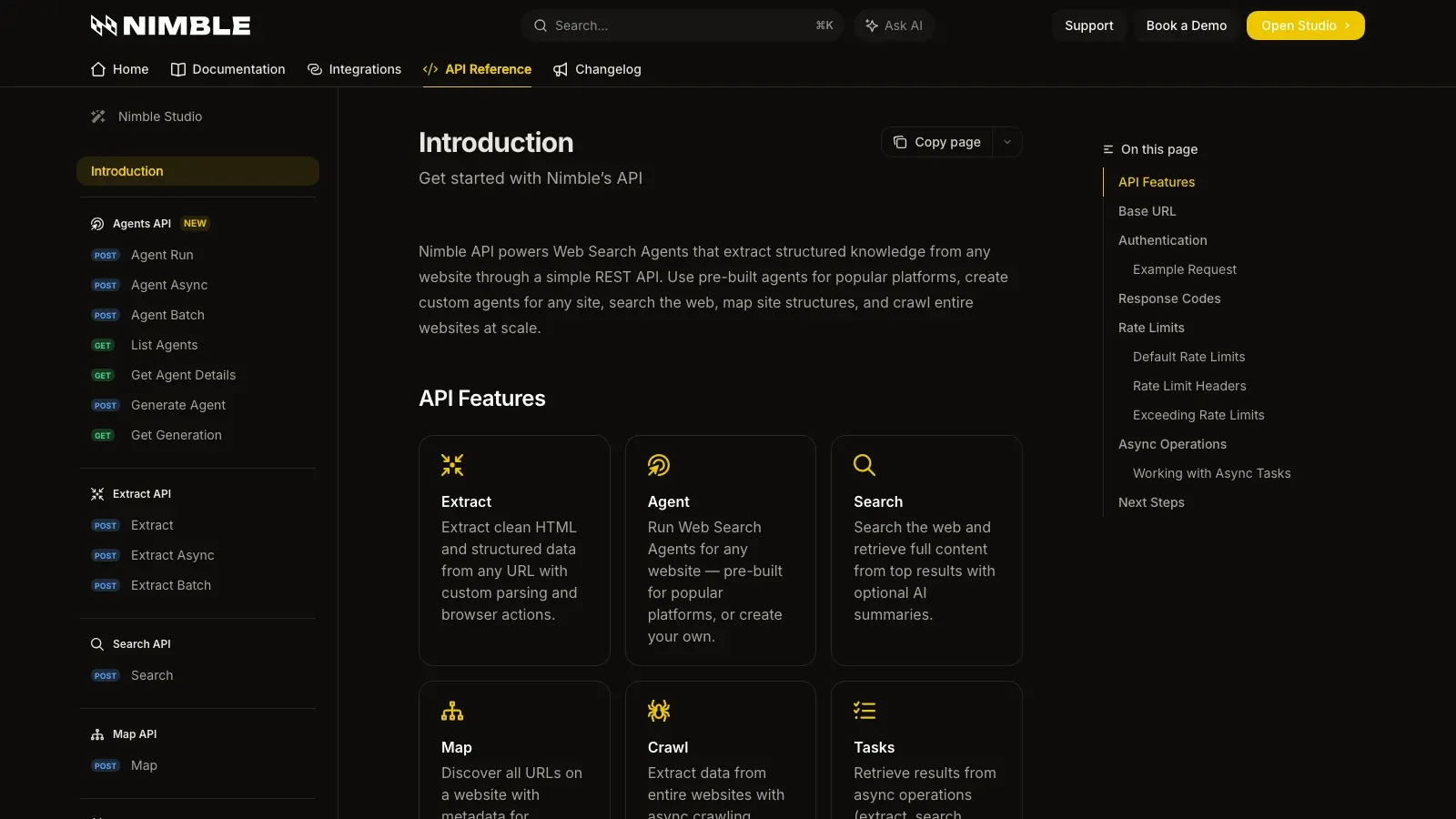The width and height of the screenshot is (1456, 819).
Task: Click the copy icon in Copy page button
Action: (x=900, y=142)
